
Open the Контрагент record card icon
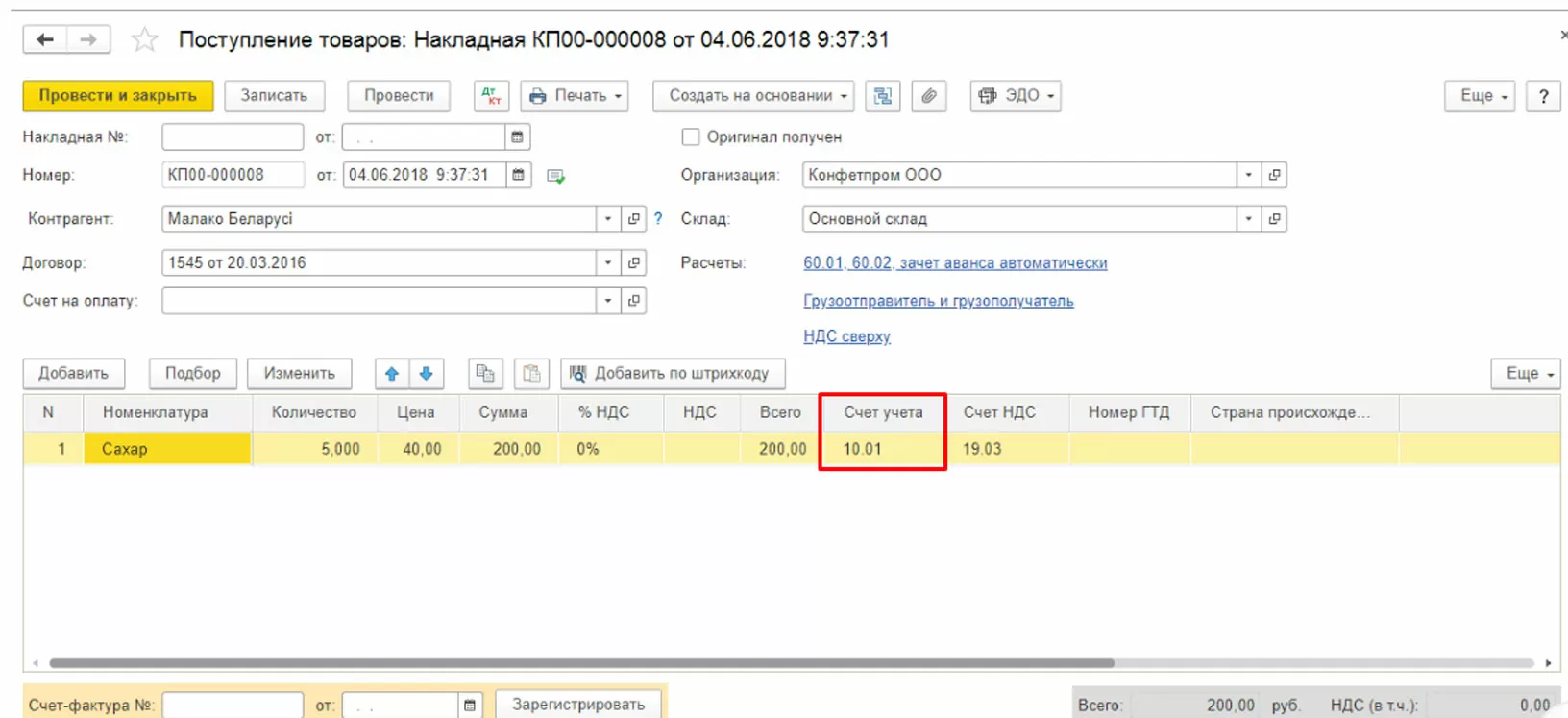[x=633, y=219]
